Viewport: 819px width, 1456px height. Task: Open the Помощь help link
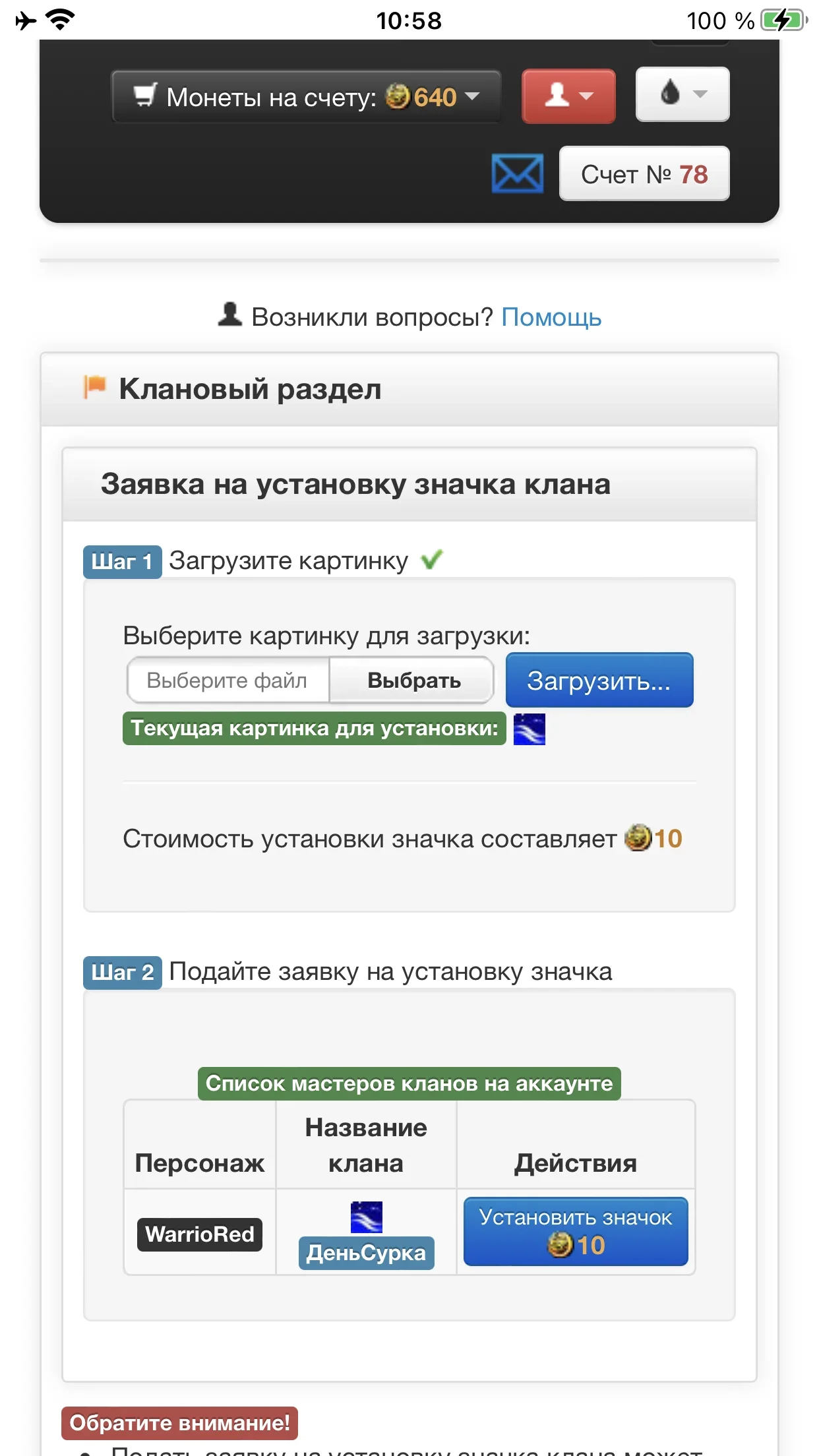point(551,317)
